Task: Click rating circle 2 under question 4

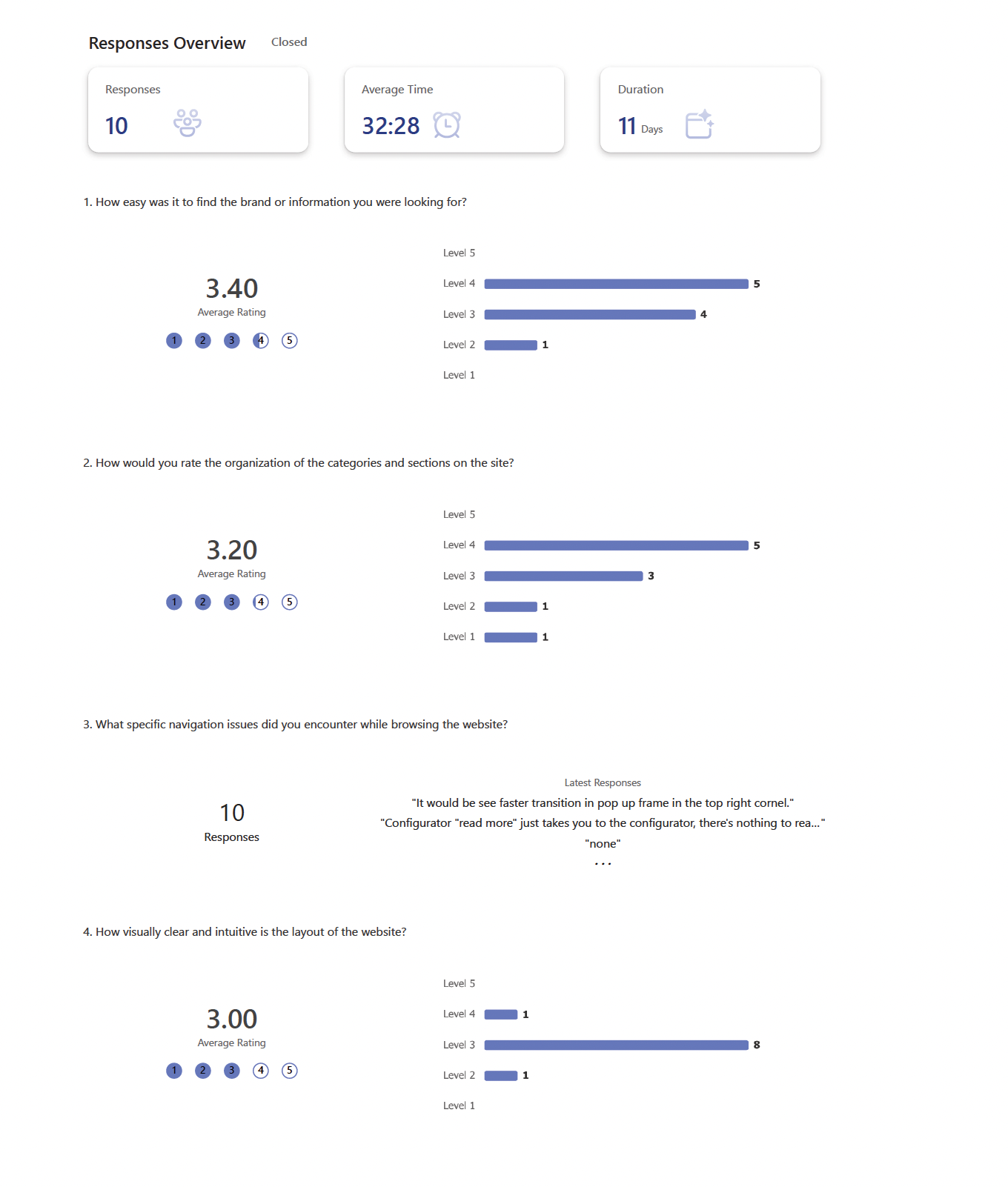Action: 203,1071
